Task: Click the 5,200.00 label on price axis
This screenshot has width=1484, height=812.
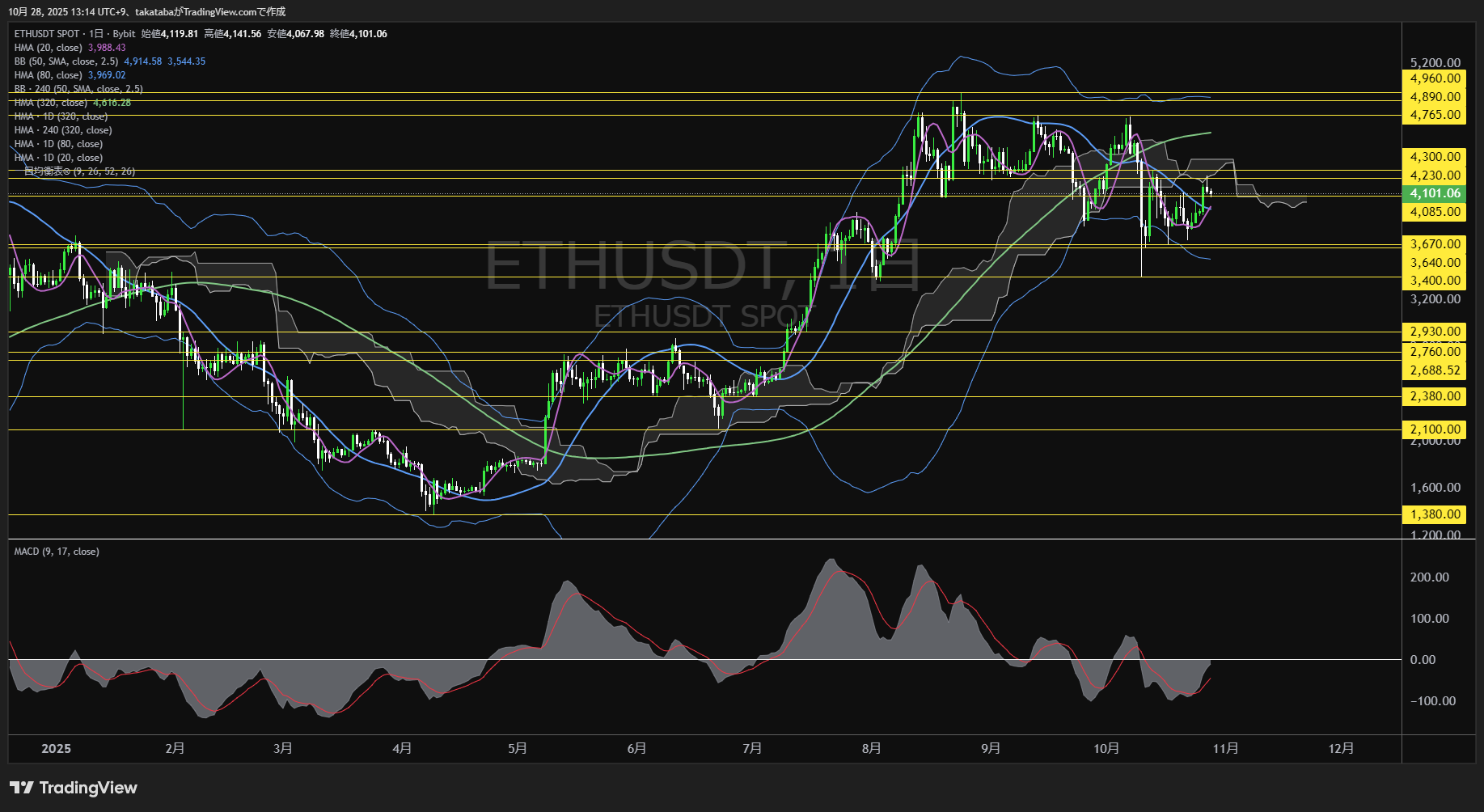Action: tap(1435, 63)
